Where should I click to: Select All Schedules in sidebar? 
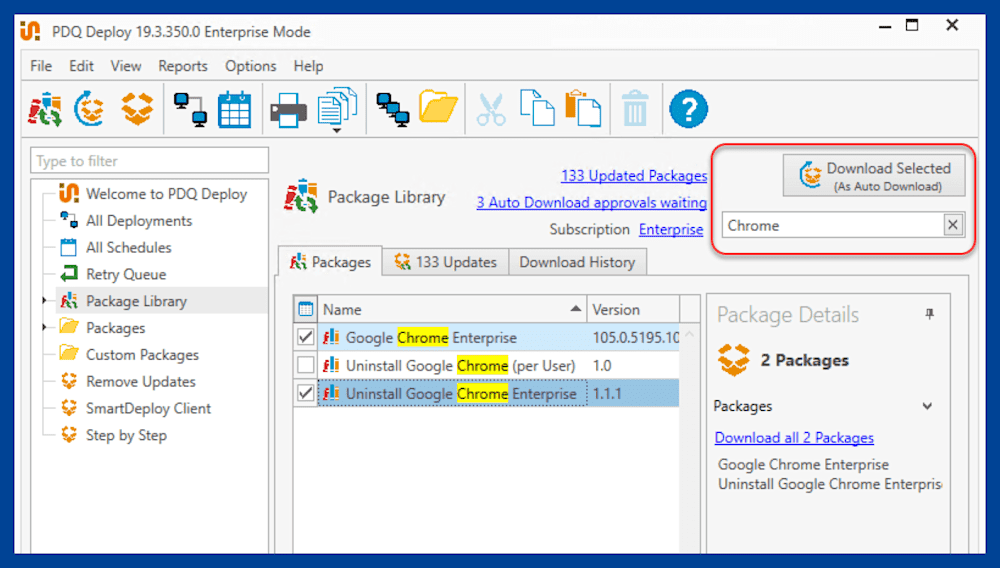point(129,247)
